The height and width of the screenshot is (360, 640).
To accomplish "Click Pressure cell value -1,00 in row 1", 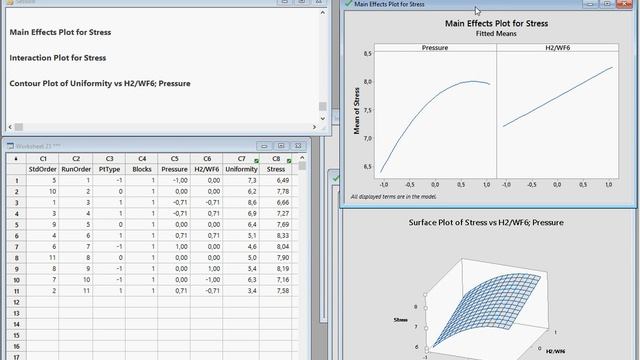I will click(174, 180).
